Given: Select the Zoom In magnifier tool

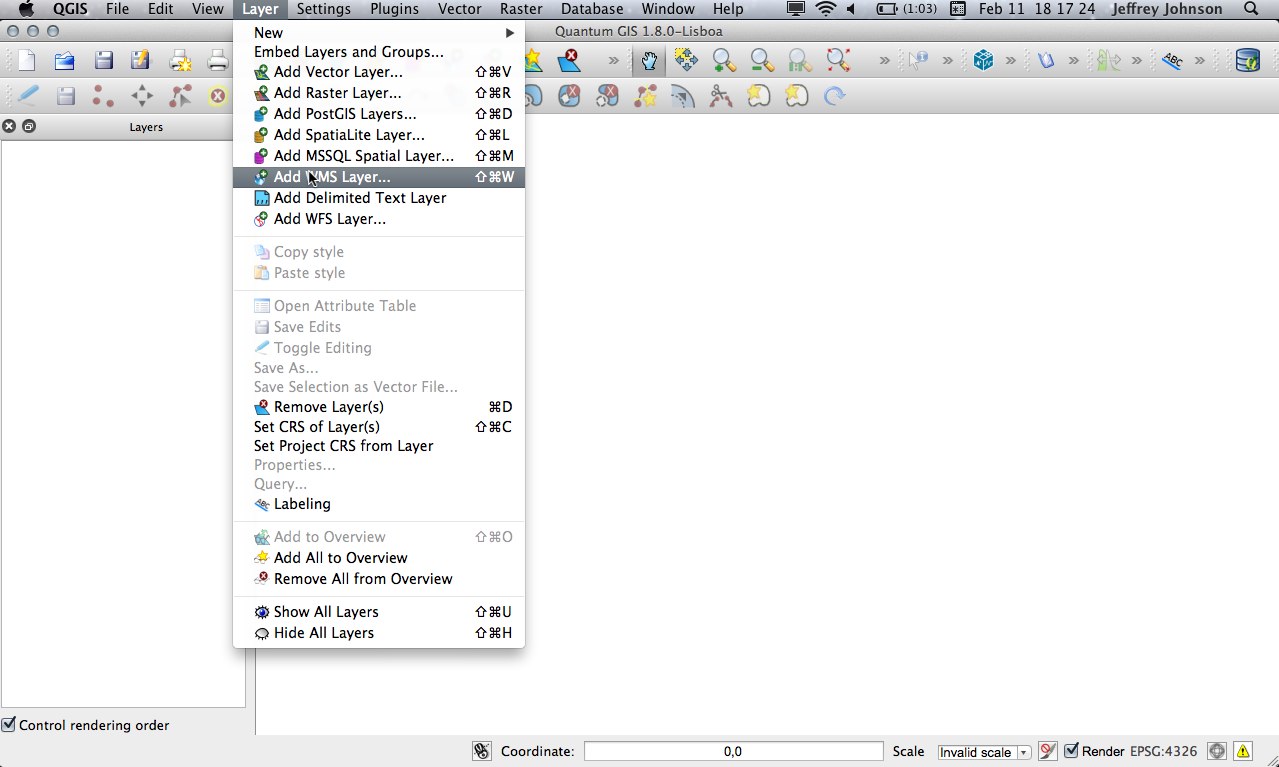Looking at the screenshot, I should 724,61.
